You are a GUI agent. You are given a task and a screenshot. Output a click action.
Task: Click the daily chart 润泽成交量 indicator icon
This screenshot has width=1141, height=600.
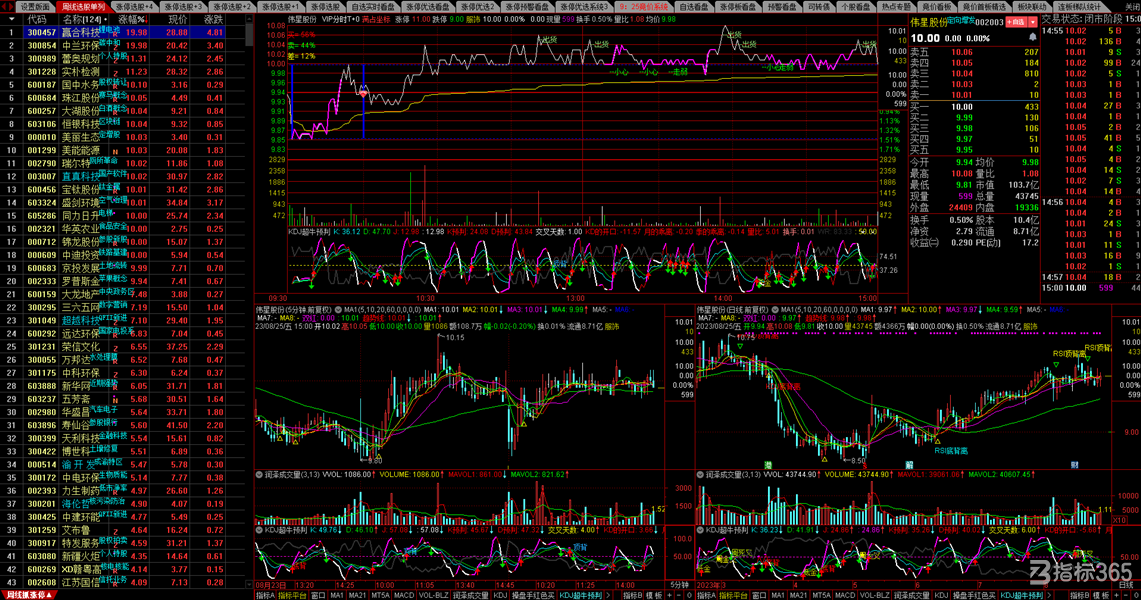700,474
